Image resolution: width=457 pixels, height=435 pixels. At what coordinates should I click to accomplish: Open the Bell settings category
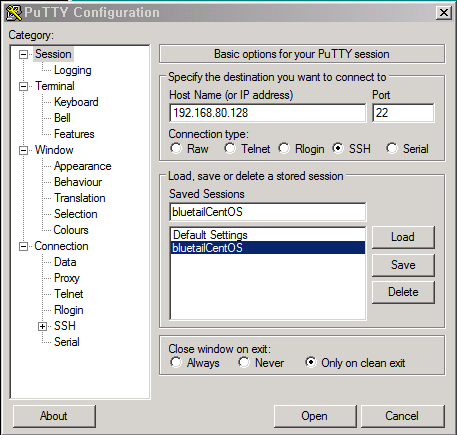62,118
